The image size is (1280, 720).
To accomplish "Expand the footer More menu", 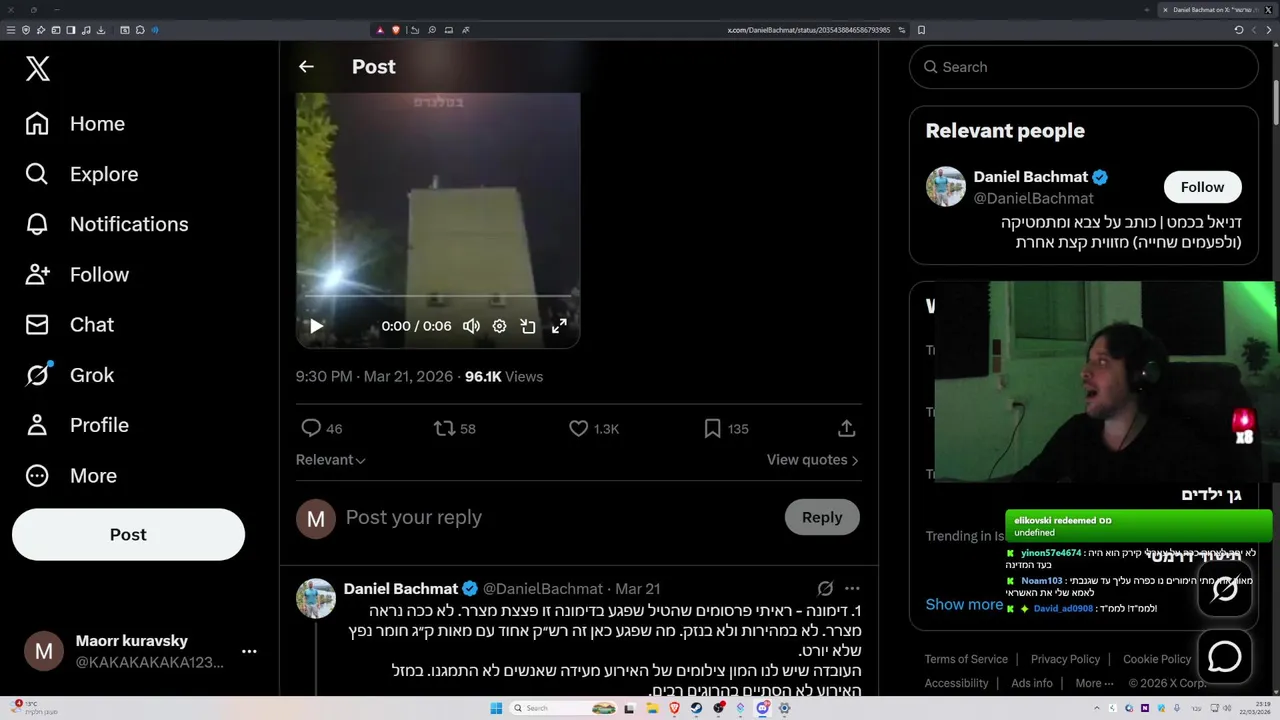I will coord(1094,683).
